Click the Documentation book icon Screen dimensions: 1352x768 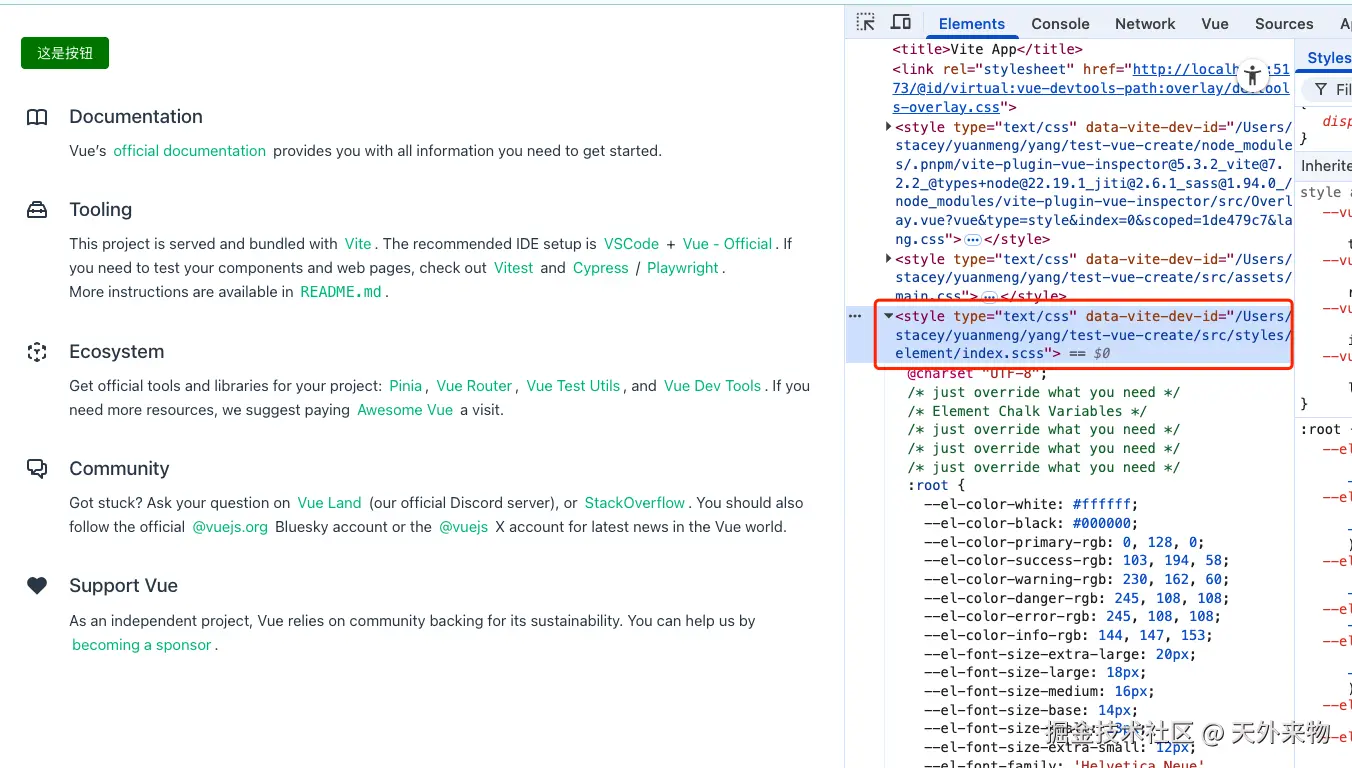[x=37, y=117]
